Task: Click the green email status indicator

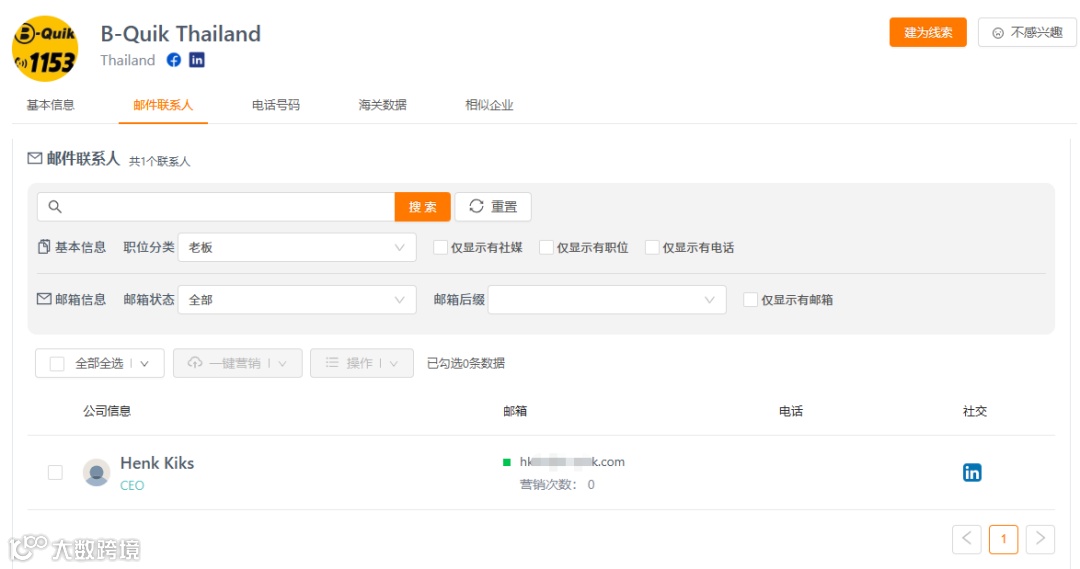Action: (x=507, y=462)
